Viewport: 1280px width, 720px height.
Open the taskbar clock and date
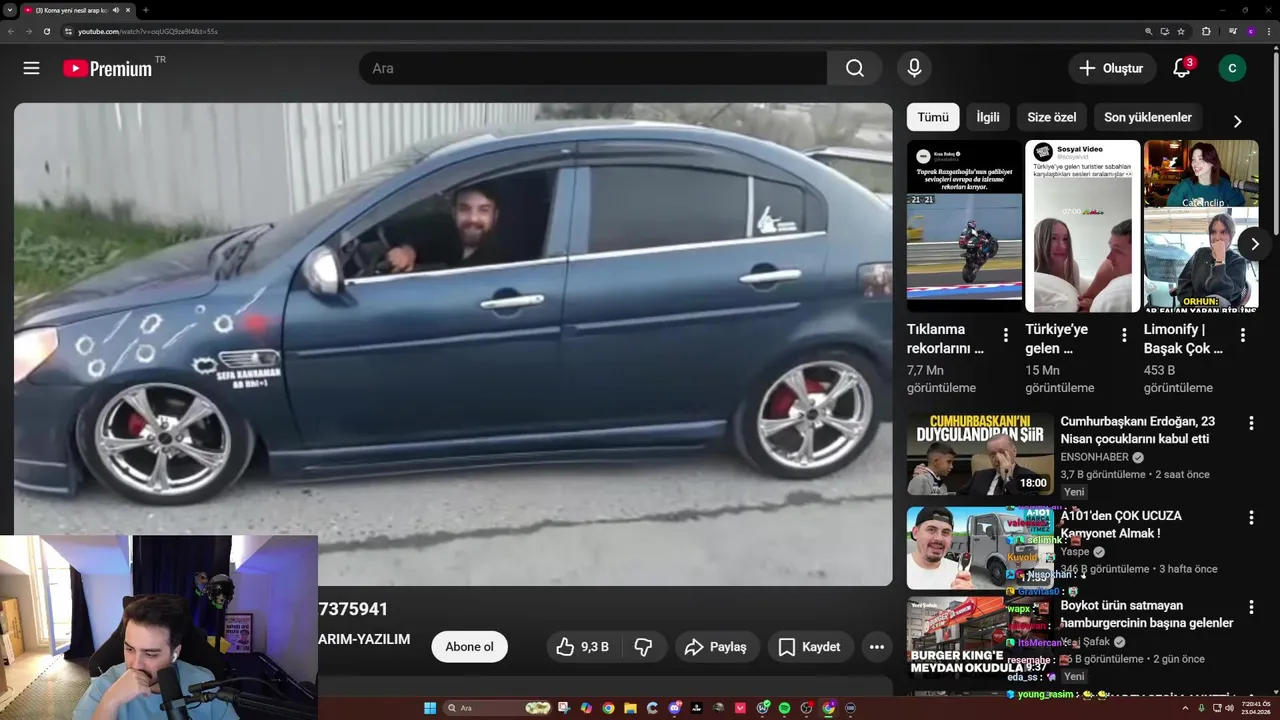point(1256,708)
